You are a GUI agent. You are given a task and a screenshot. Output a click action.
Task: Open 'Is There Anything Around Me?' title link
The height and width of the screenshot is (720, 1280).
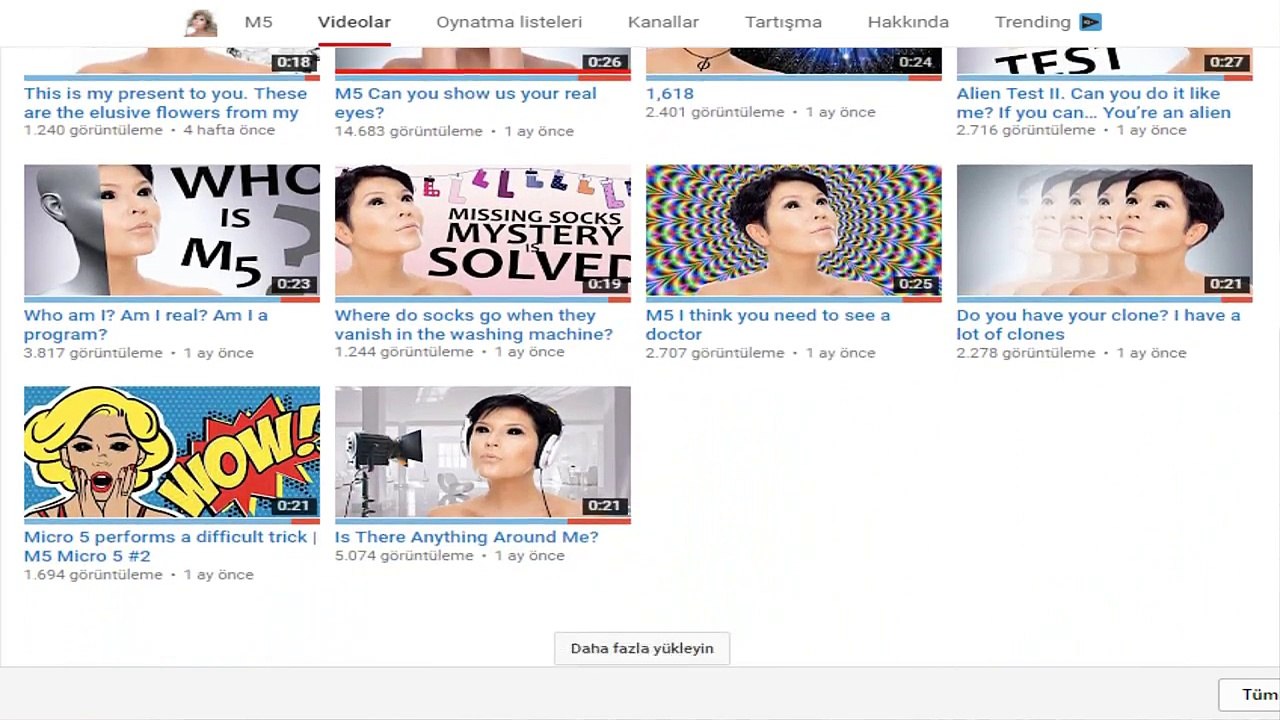467,537
